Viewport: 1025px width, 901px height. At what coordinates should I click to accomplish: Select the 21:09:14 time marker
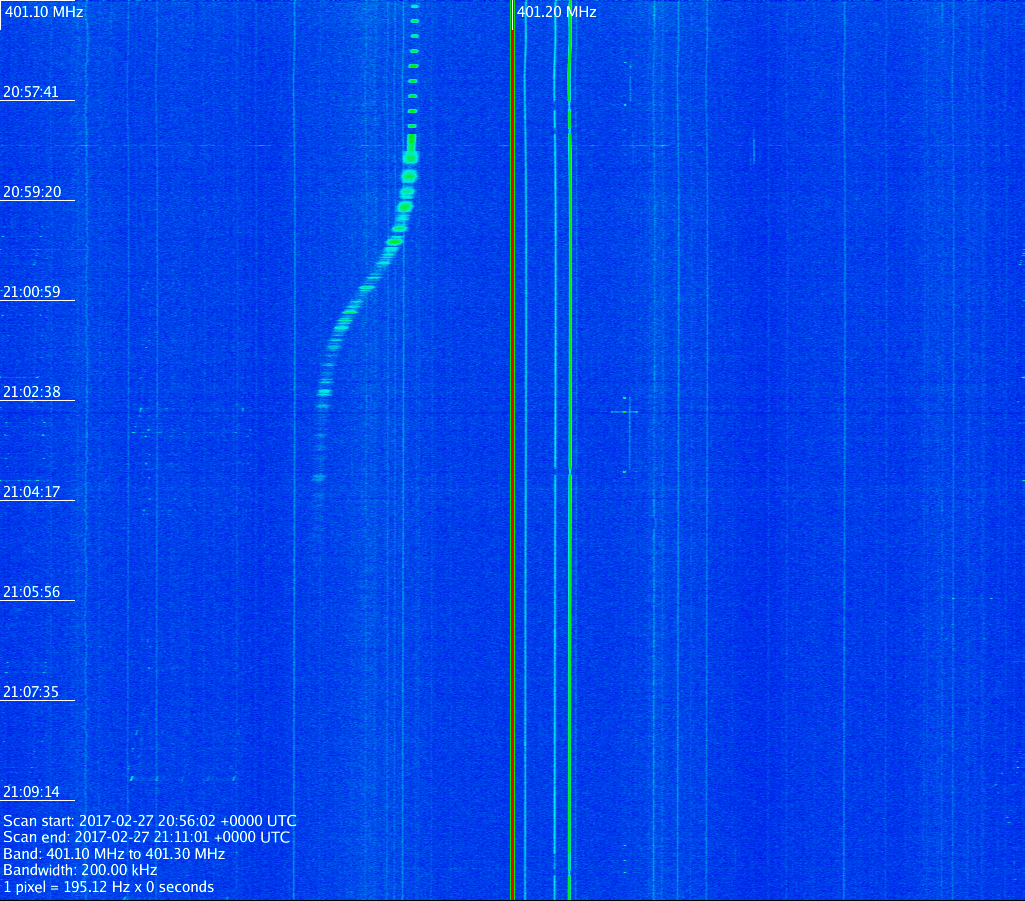click(31, 792)
